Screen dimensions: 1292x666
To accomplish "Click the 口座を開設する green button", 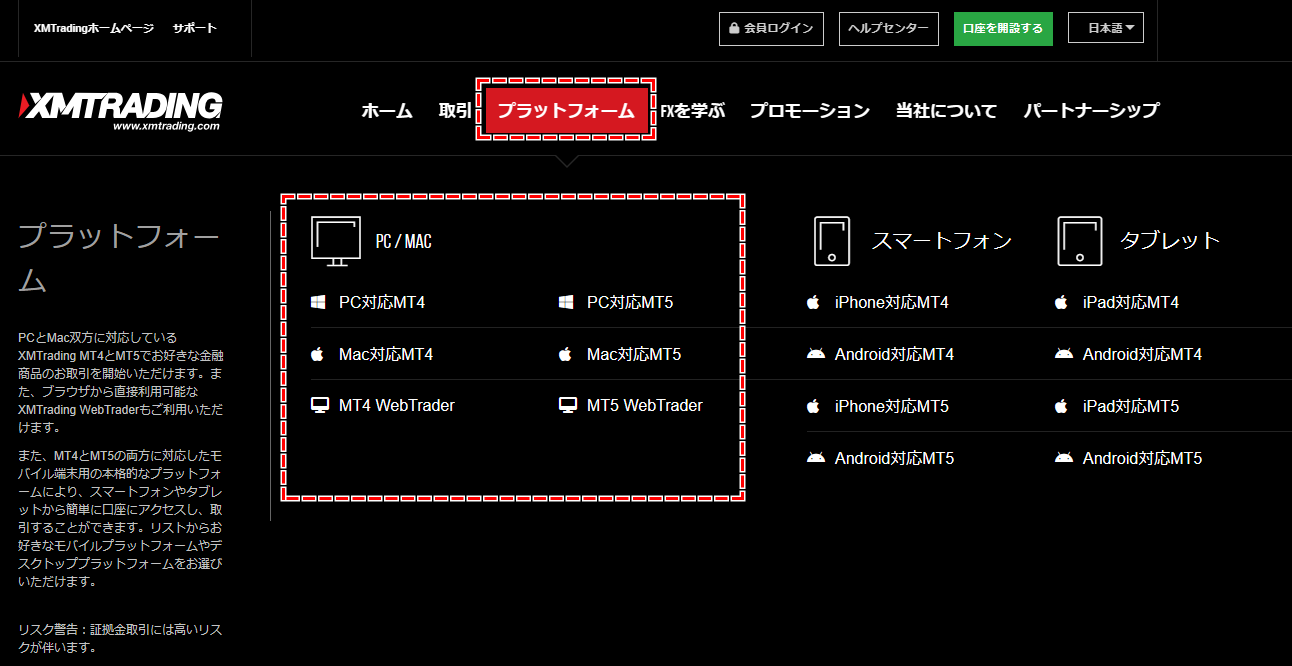I will pos(1003,27).
